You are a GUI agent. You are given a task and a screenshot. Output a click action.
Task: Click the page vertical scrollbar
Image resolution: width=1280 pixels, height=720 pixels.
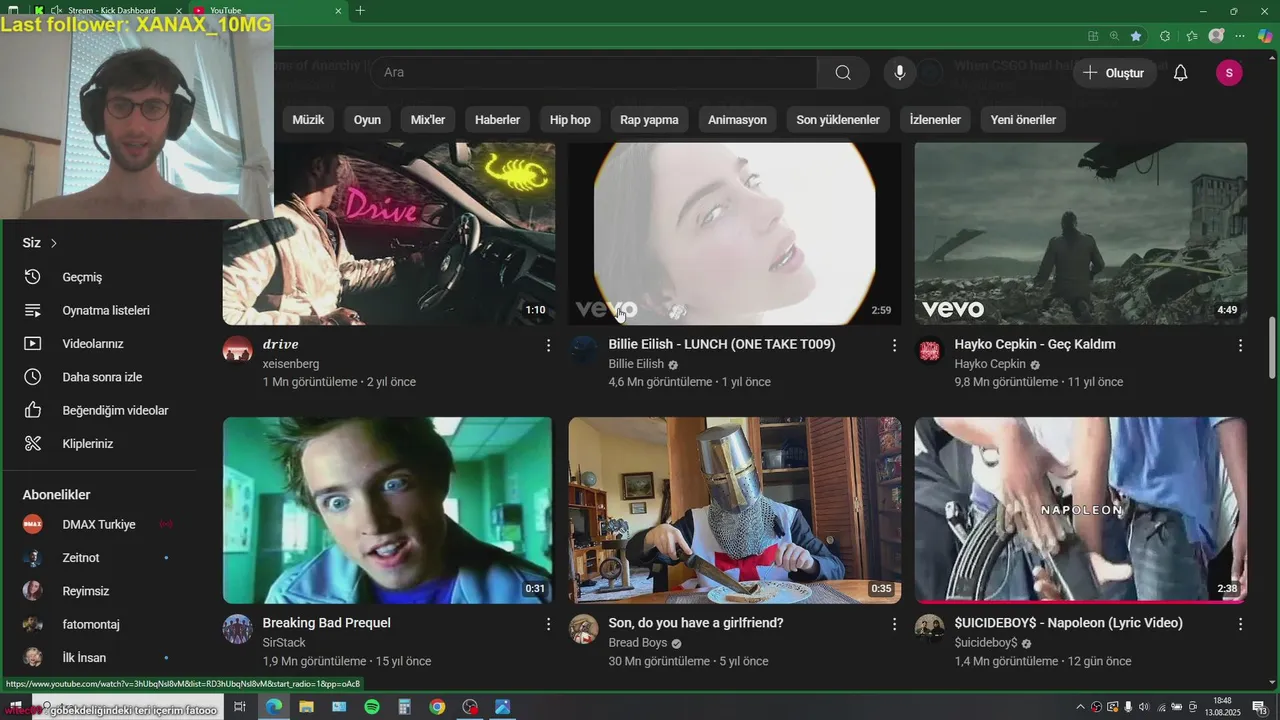[1272, 348]
